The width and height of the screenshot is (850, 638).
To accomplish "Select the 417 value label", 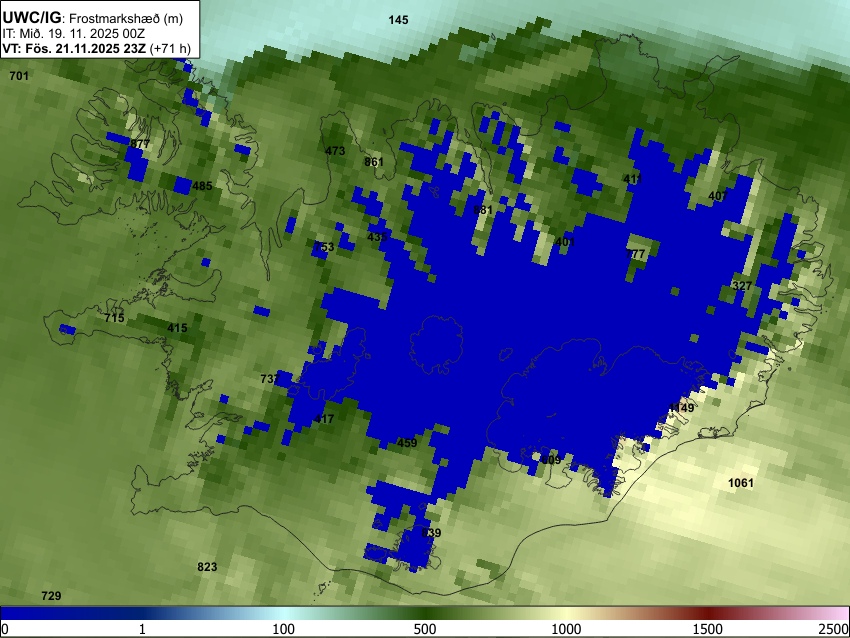I will (x=324, y=418).
